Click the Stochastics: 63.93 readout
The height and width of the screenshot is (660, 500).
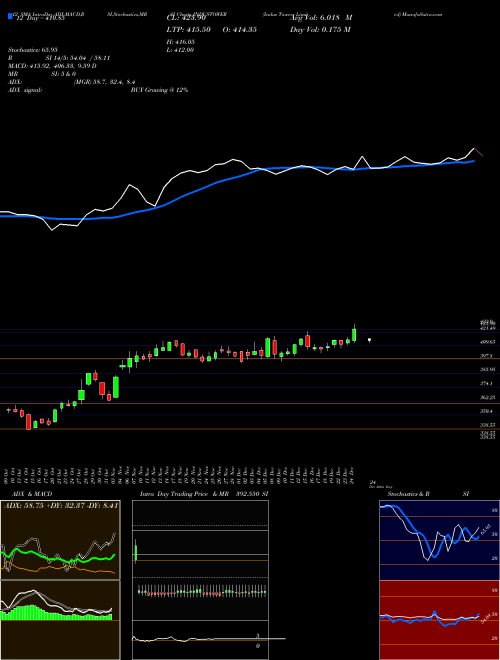[x=33, y=50]
